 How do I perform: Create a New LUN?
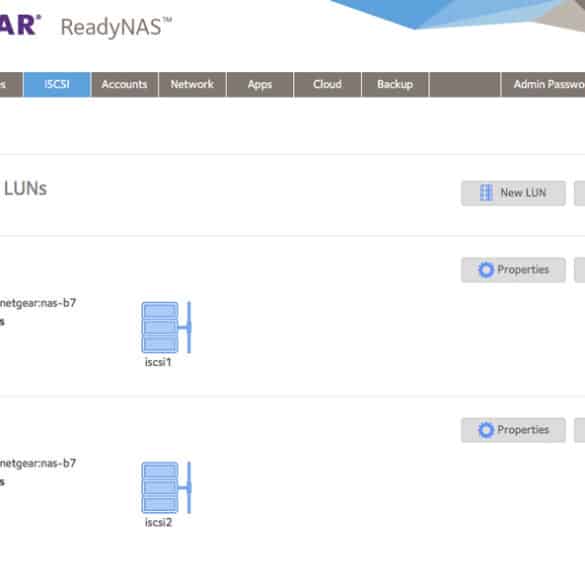pos(513,193)
